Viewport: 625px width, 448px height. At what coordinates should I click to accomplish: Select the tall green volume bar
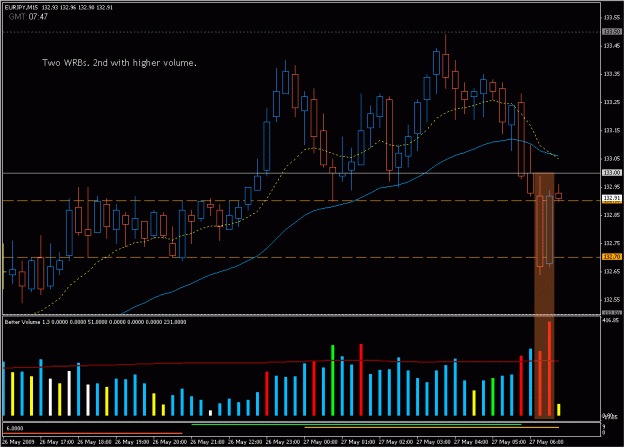[x=333, y=381]
